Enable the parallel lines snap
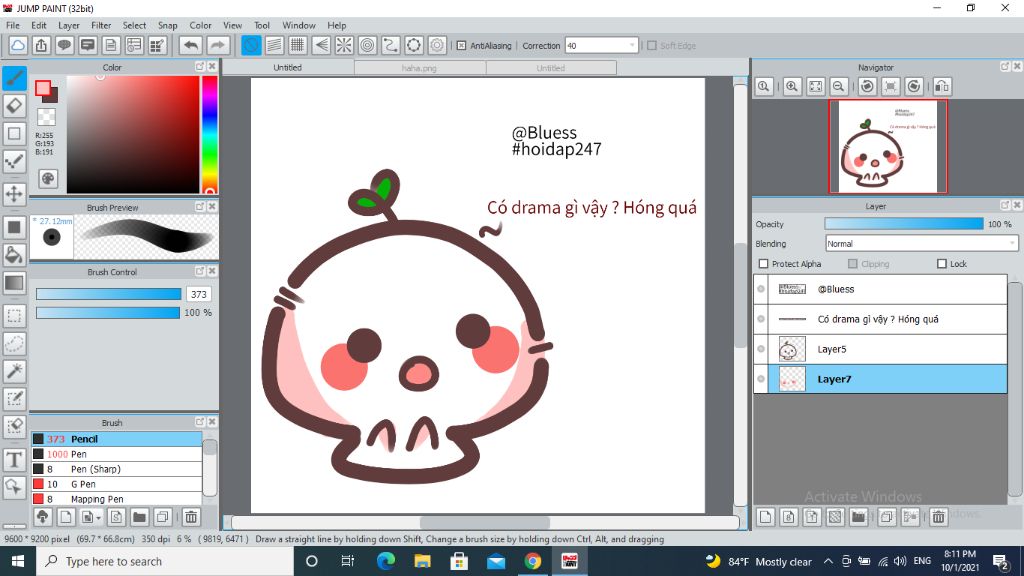1024x576 pixels. tap(274, 45)
